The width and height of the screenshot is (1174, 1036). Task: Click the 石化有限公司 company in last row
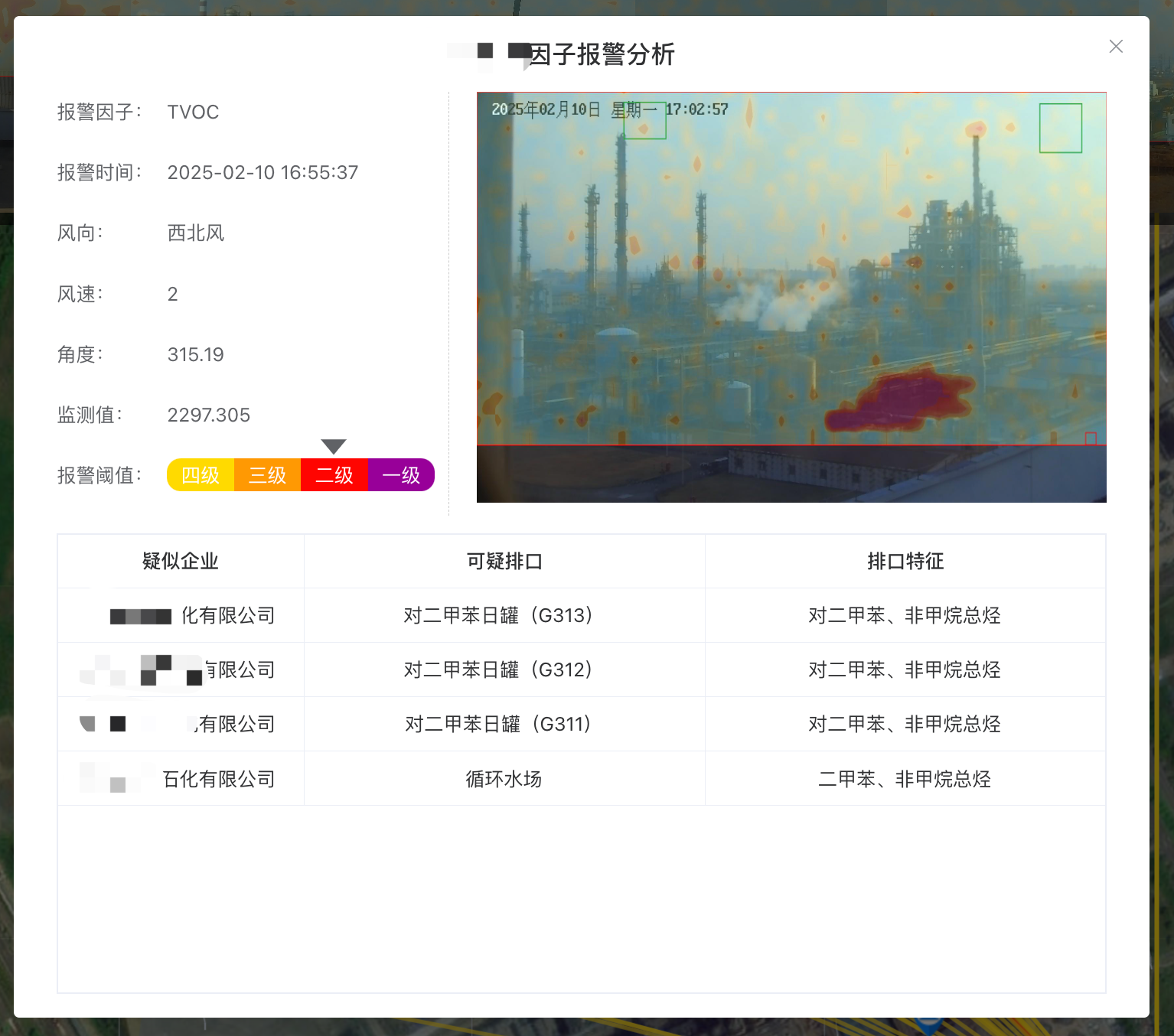coord(218,779)
